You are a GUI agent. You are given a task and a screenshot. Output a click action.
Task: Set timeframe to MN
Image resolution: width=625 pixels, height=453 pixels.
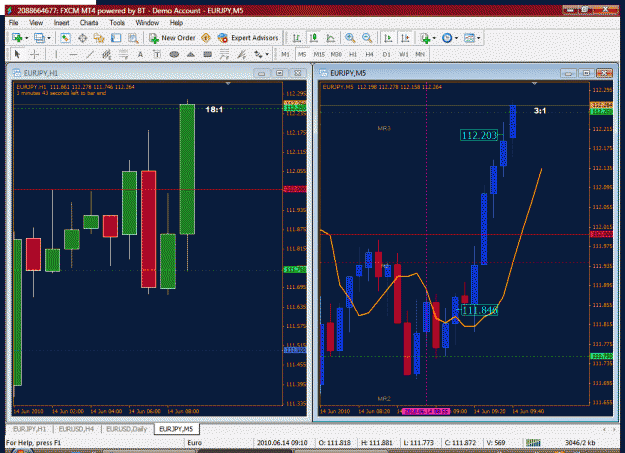(x=420, y=54)
